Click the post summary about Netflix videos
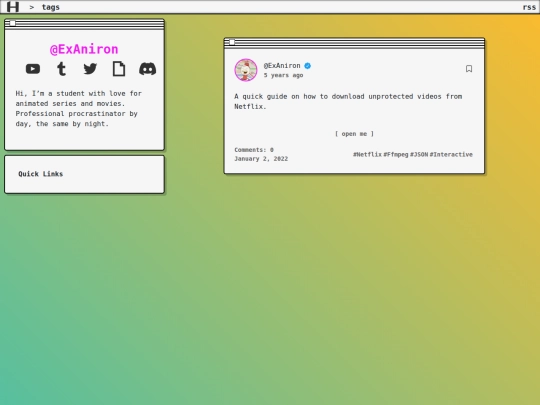 coord(348,102)
